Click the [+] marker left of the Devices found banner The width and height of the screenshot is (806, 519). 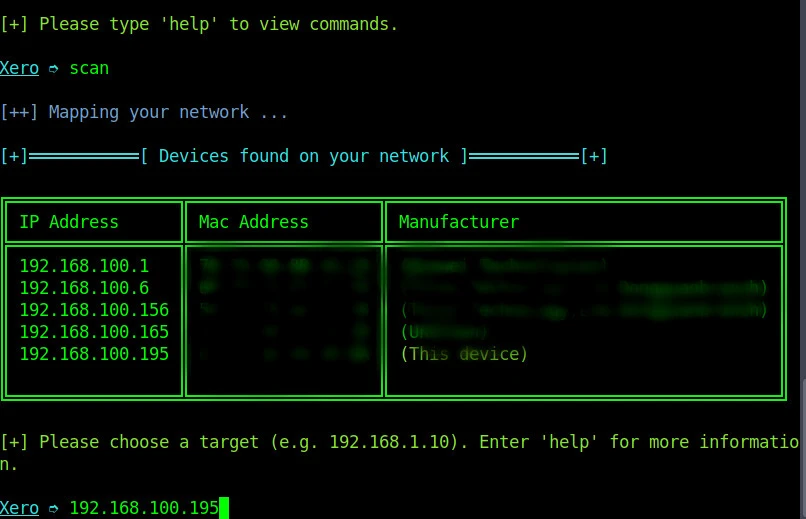(x=14, y=156)
